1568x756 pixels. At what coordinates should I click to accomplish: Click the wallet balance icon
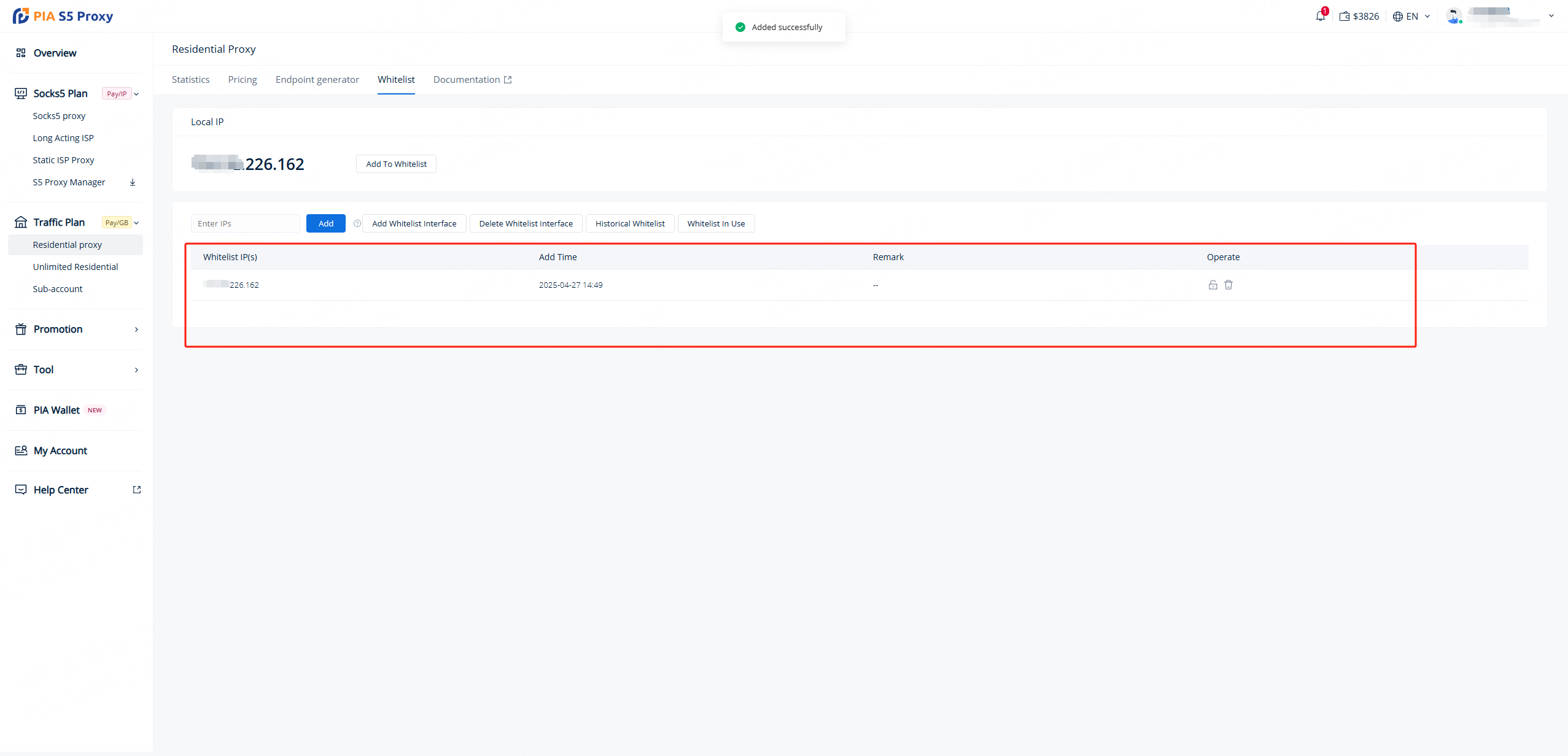pos(1344,17)
